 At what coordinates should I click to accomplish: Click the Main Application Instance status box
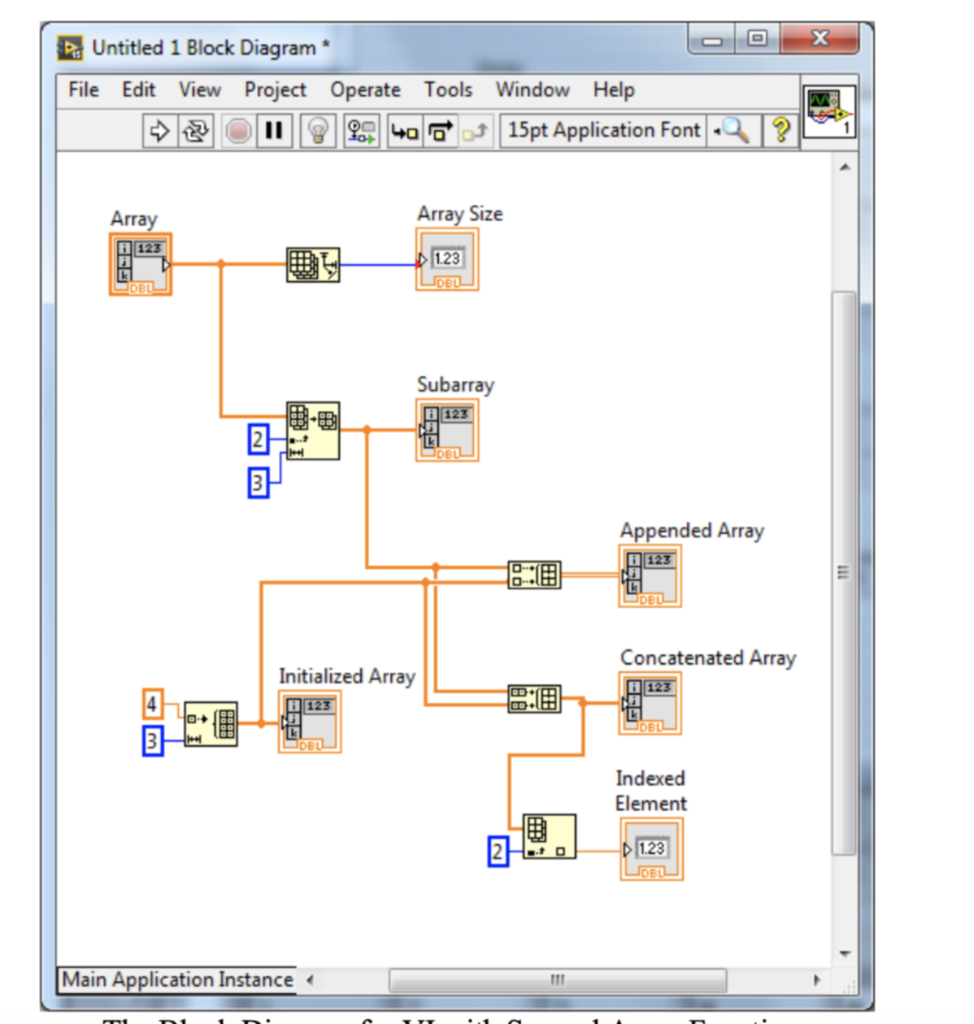point(176,980)
